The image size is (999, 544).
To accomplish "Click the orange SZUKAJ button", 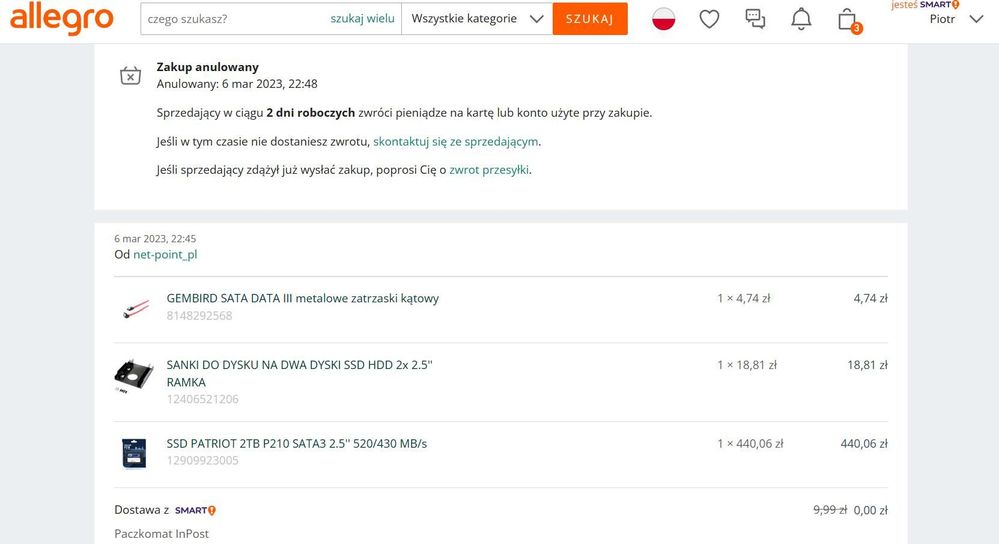I will point(590,19).
